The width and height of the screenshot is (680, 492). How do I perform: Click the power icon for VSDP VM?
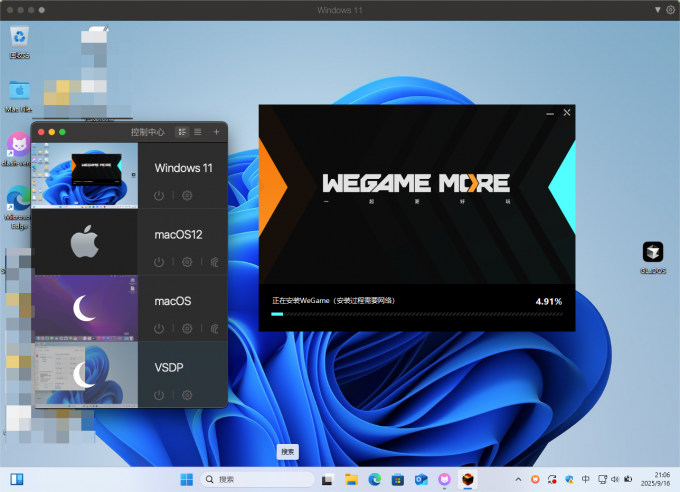[x=159, y=396]
